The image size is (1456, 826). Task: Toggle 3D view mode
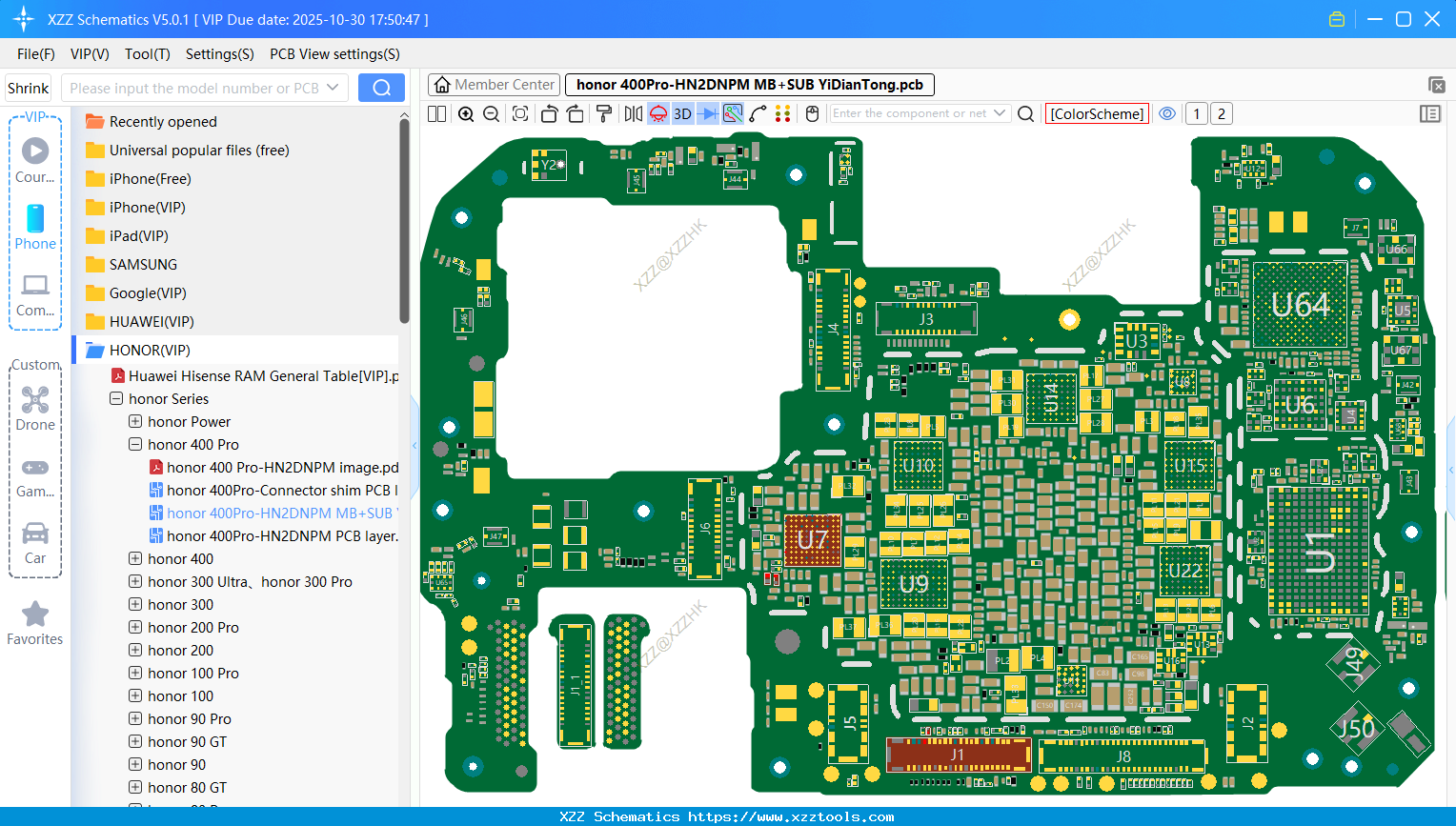click(x=682, y=113)
